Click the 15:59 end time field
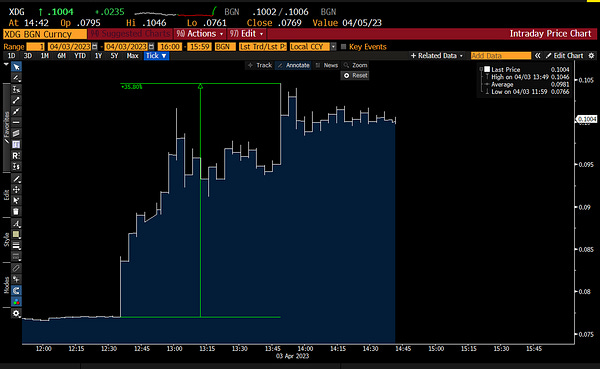Viewport: 600px width, 369px height. click(x=200, y=47)
